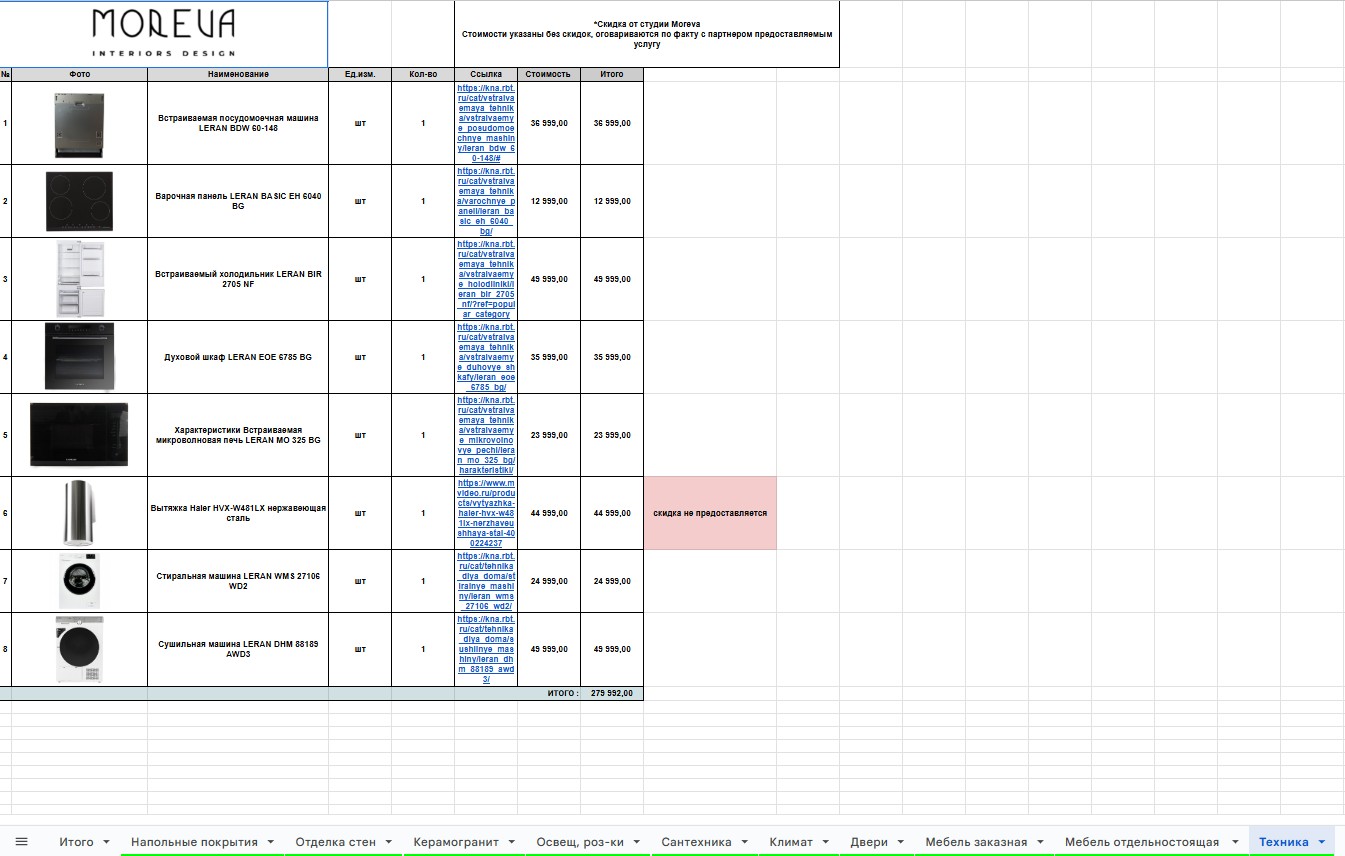Select the Итого column header cell

coord(612,74)
